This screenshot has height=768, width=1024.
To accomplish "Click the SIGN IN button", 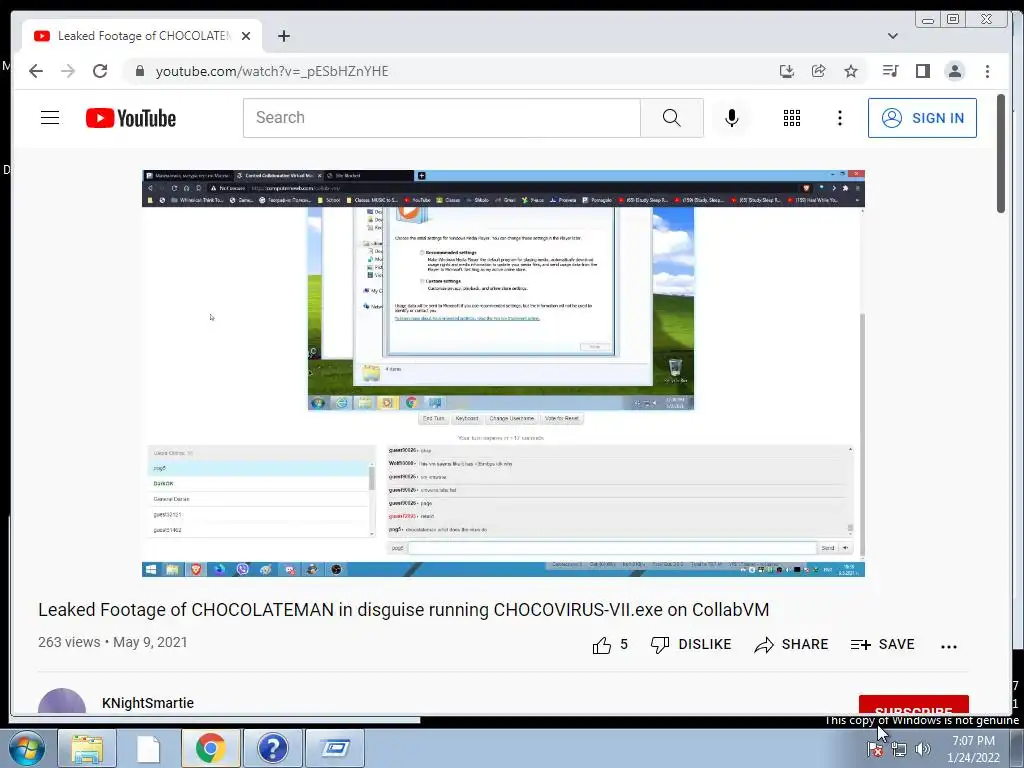I will click(922, 118).
